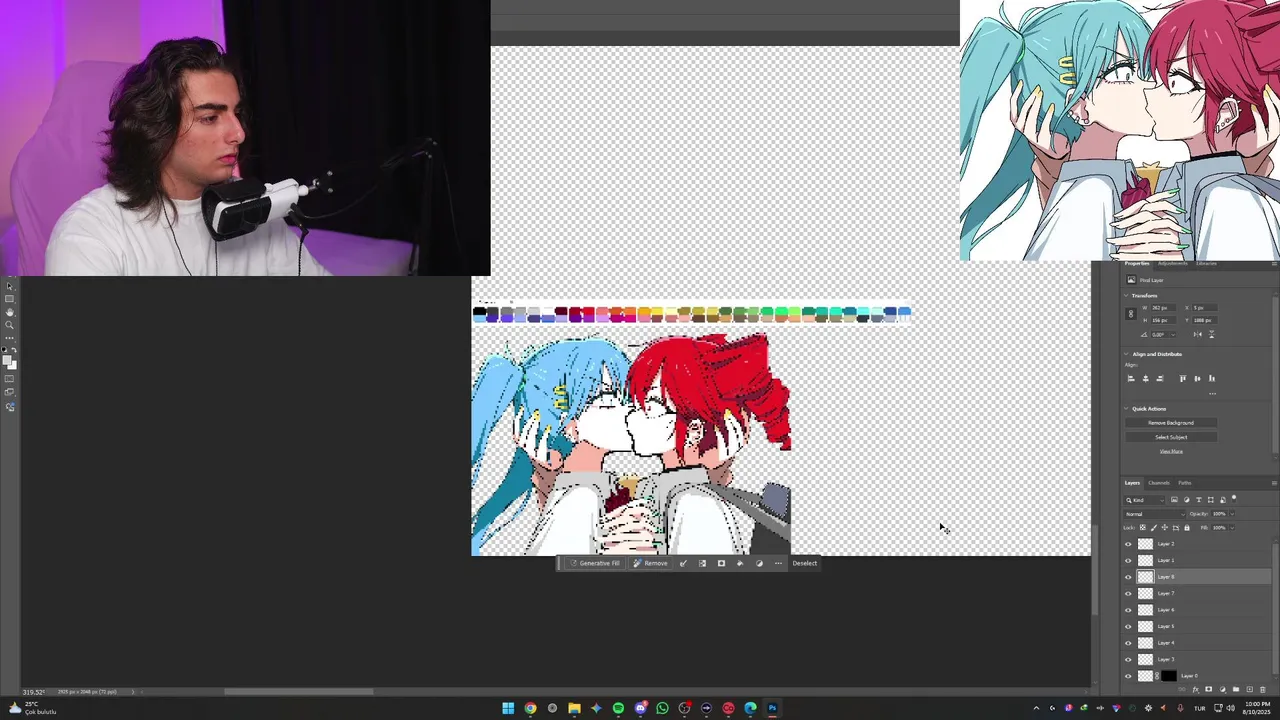Align left edges icon
The width and height of the screenshot is (1280, 720).
[1131, 379]
